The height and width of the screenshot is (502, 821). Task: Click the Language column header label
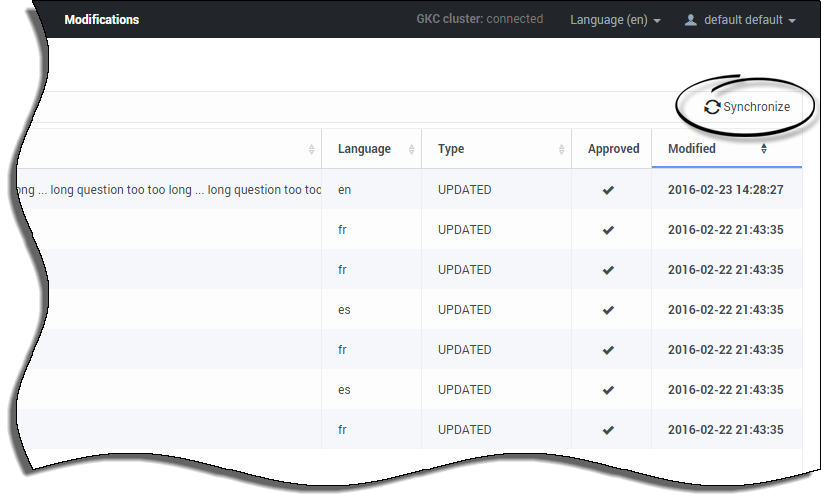click(x=364, y=149)
